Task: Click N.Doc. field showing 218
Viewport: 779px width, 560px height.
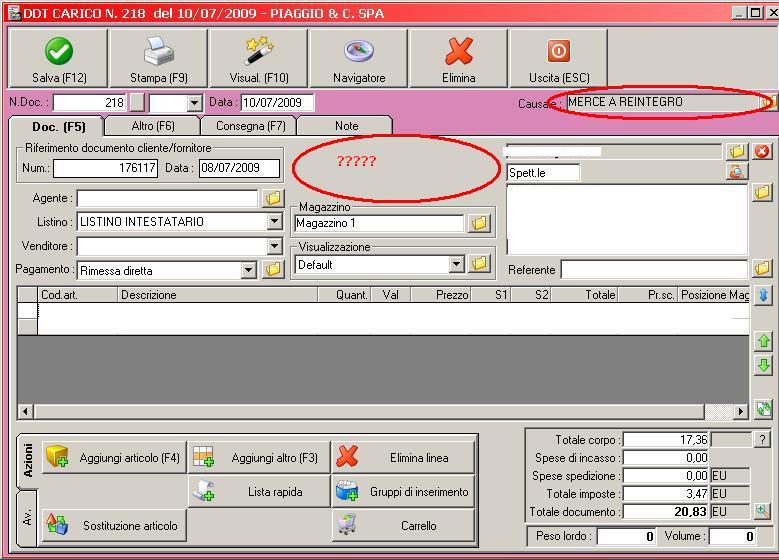Action: tap(89, 103)
